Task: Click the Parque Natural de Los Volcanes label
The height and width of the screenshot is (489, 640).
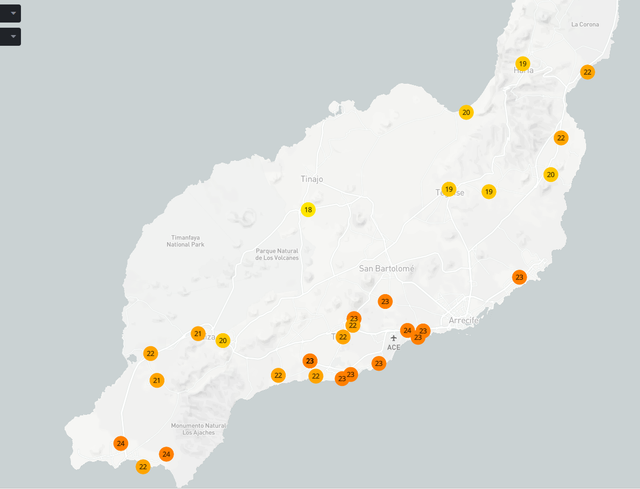Action: 277,254
